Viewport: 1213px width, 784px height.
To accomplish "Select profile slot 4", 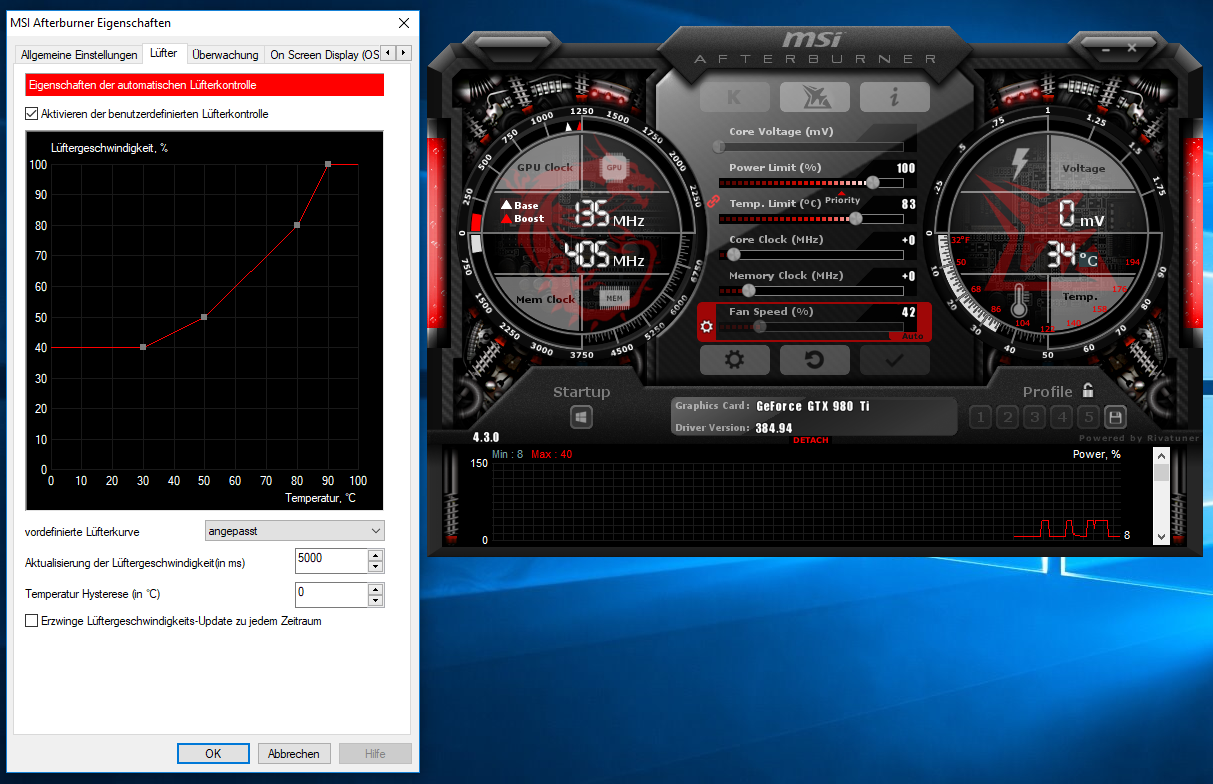I will pyautogui.click(x=1062, y=417).
